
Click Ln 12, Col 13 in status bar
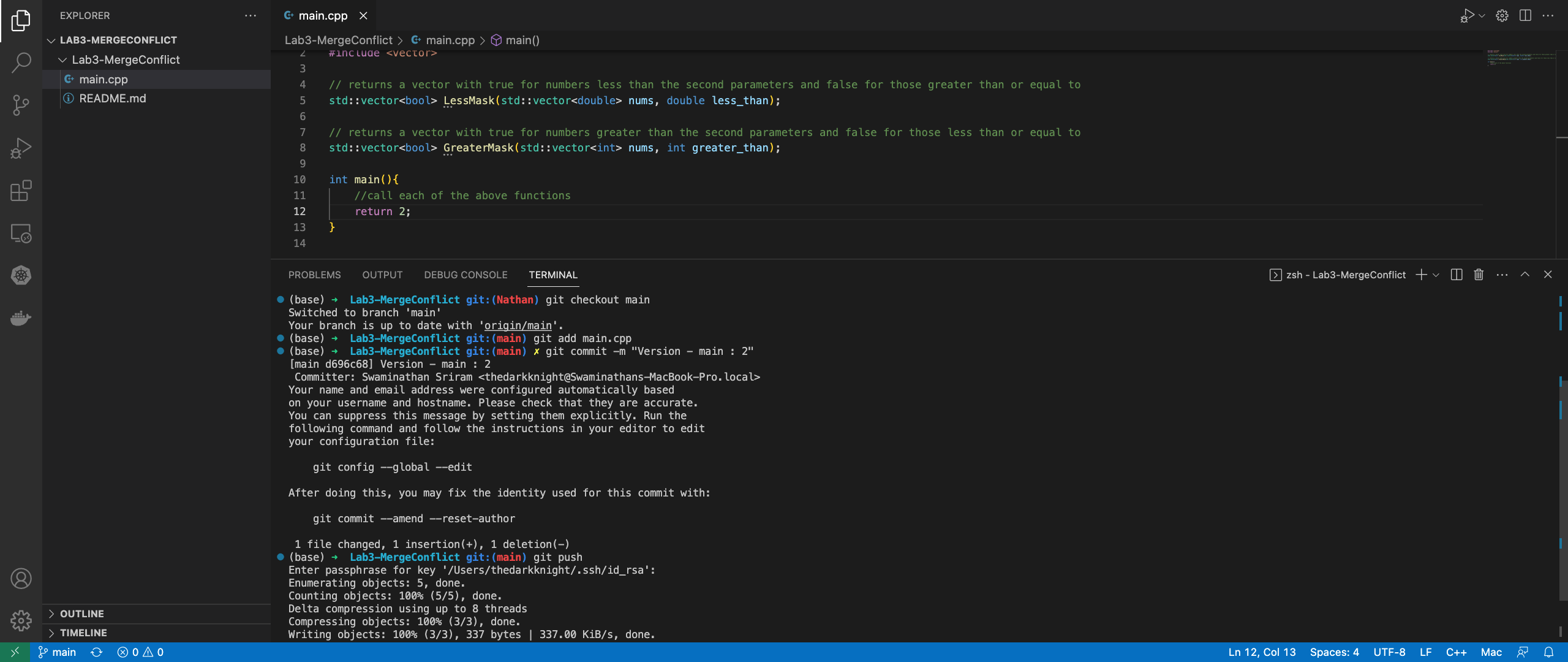tap(1262, 652)
